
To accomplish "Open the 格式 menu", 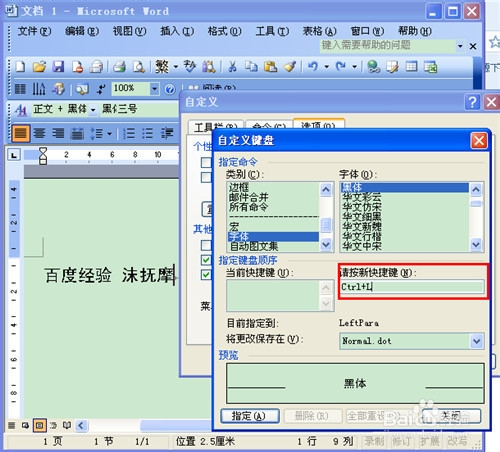I will coord(224,31).
